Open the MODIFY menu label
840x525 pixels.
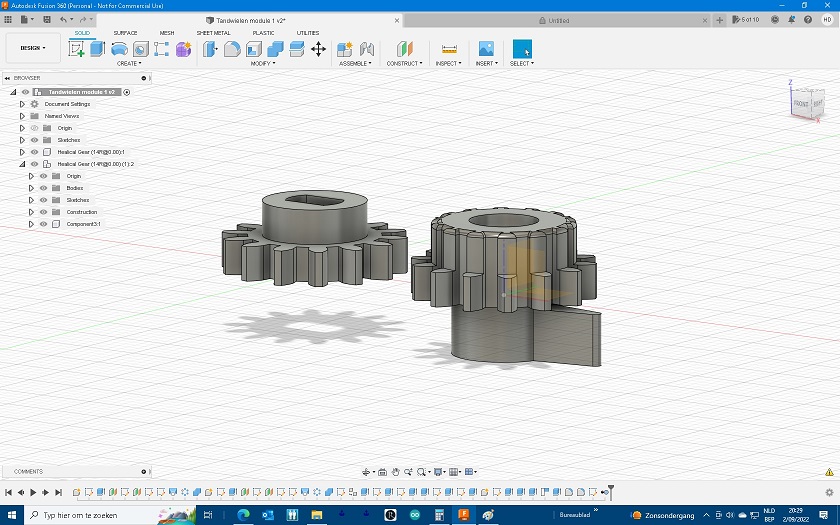click(262, 63)
